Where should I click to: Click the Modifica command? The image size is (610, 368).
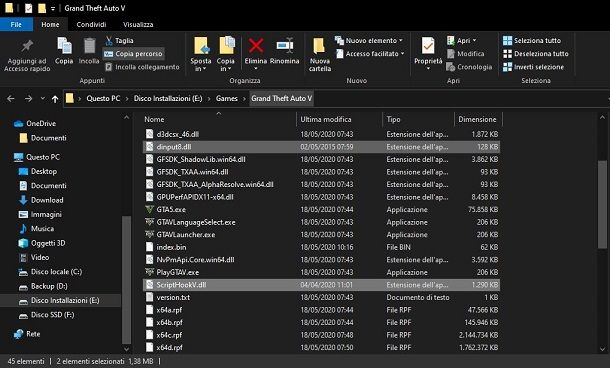tap(465, 54)
